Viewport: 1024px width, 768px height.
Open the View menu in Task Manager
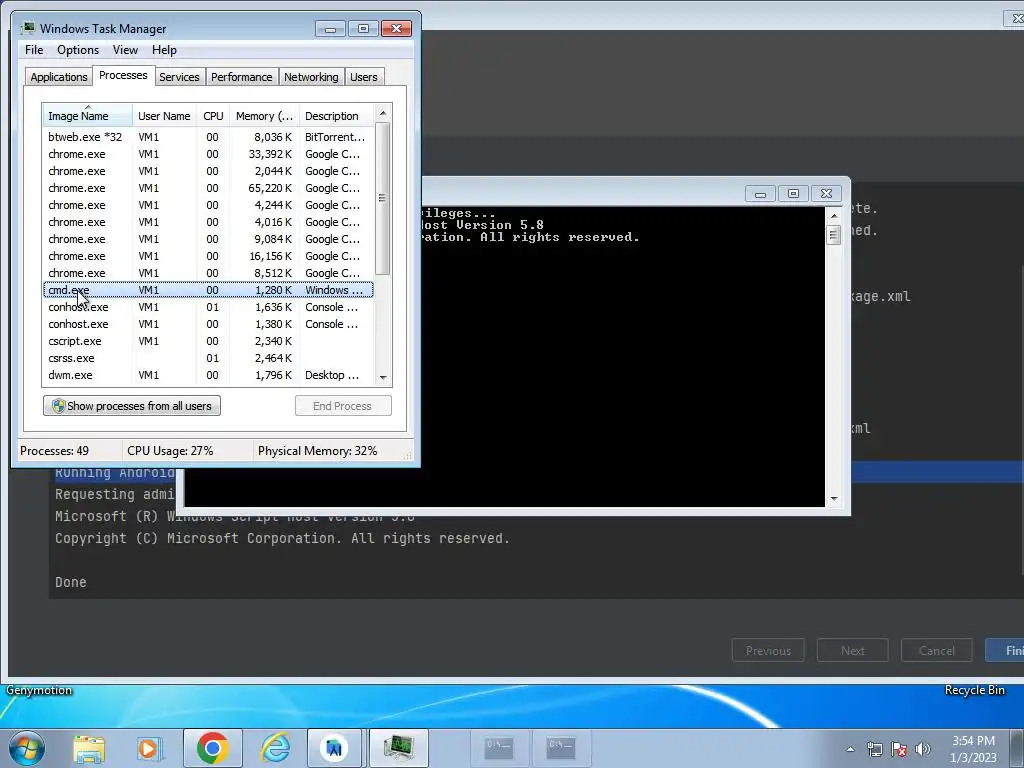coord(125,50)
